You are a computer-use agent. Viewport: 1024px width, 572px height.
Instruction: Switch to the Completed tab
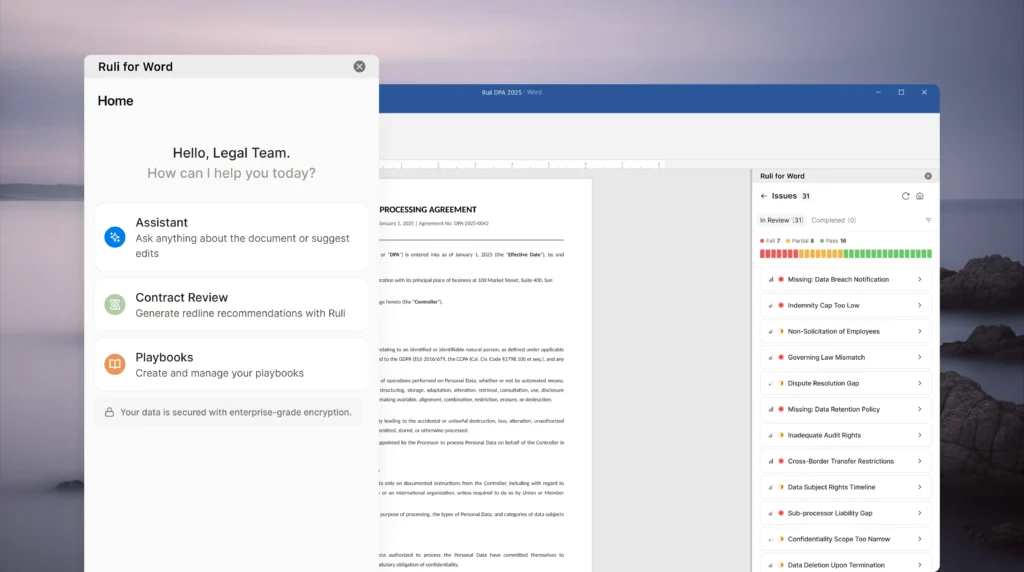coord(833,220)
